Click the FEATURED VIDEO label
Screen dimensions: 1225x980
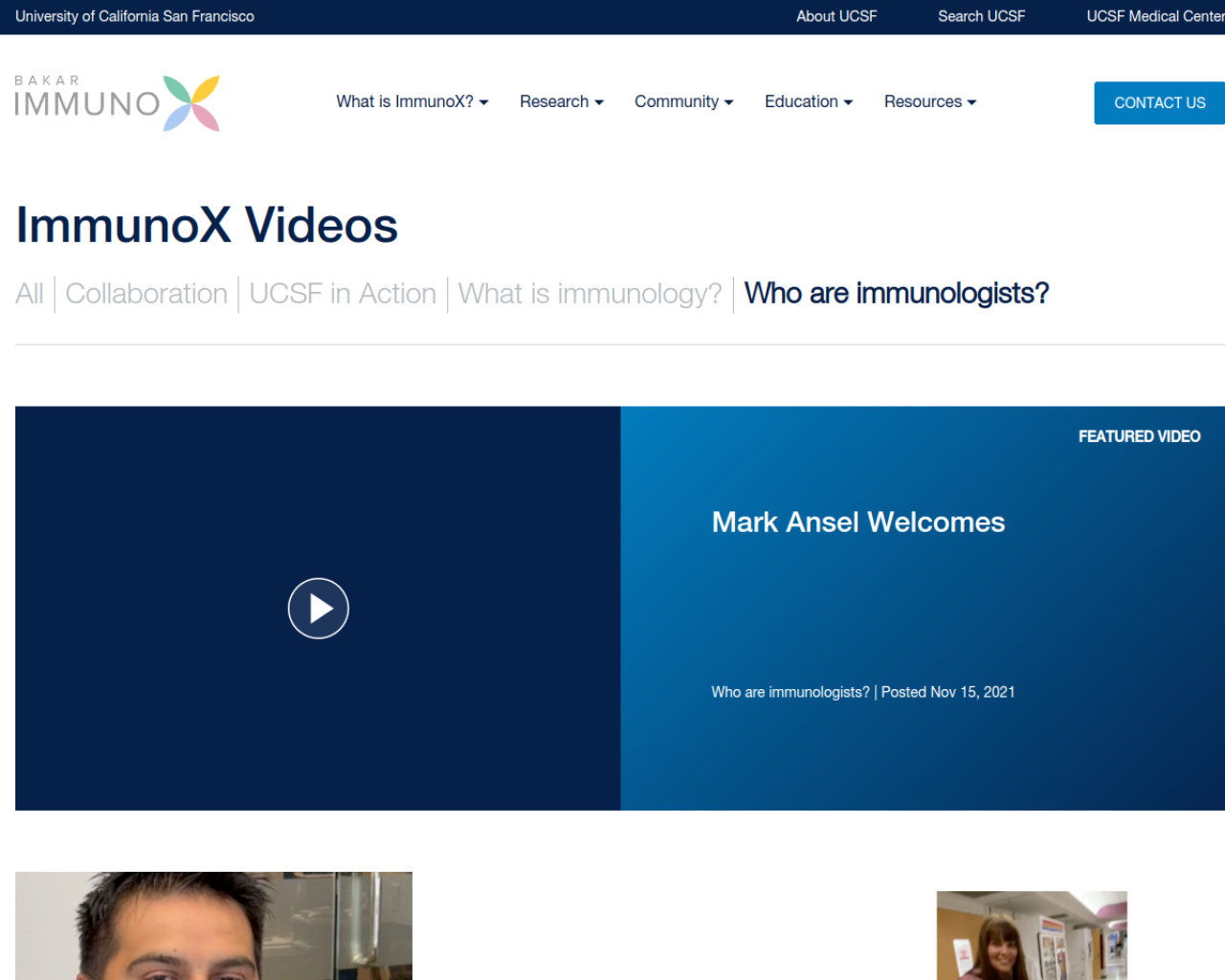pos(1139,436)
